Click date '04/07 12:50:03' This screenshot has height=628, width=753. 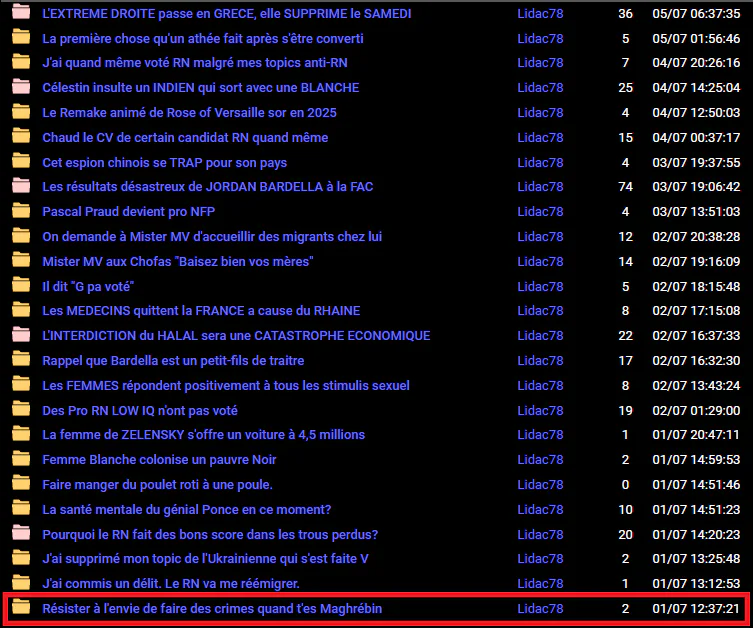coord(696,113)
